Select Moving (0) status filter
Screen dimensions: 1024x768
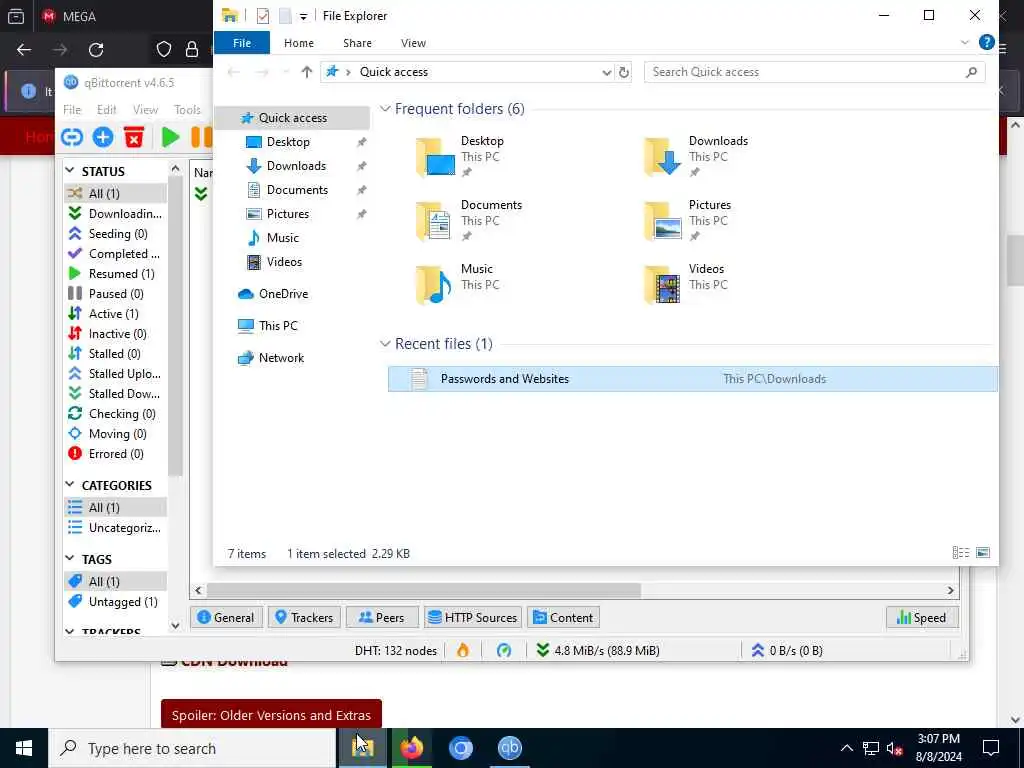click(x=116, y=434)
